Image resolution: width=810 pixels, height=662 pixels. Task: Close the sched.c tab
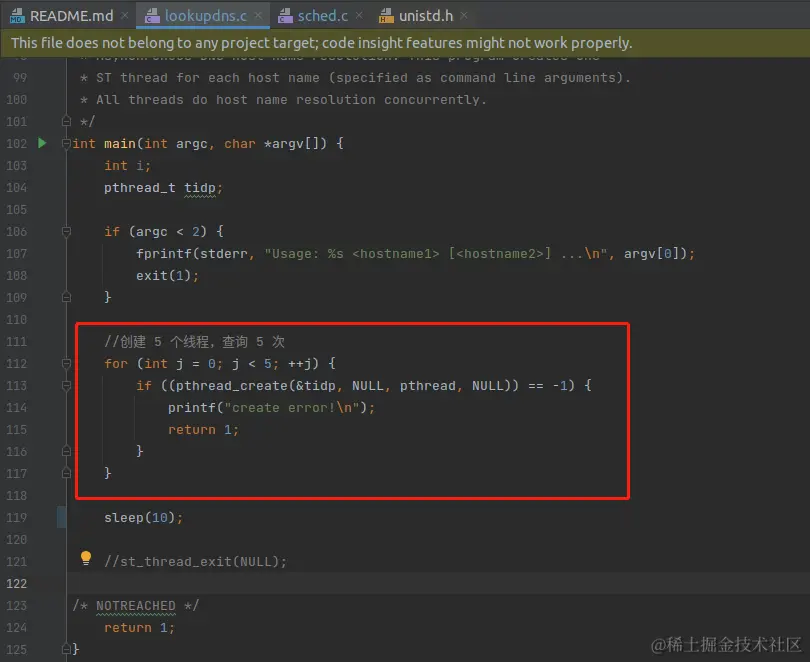359,16
